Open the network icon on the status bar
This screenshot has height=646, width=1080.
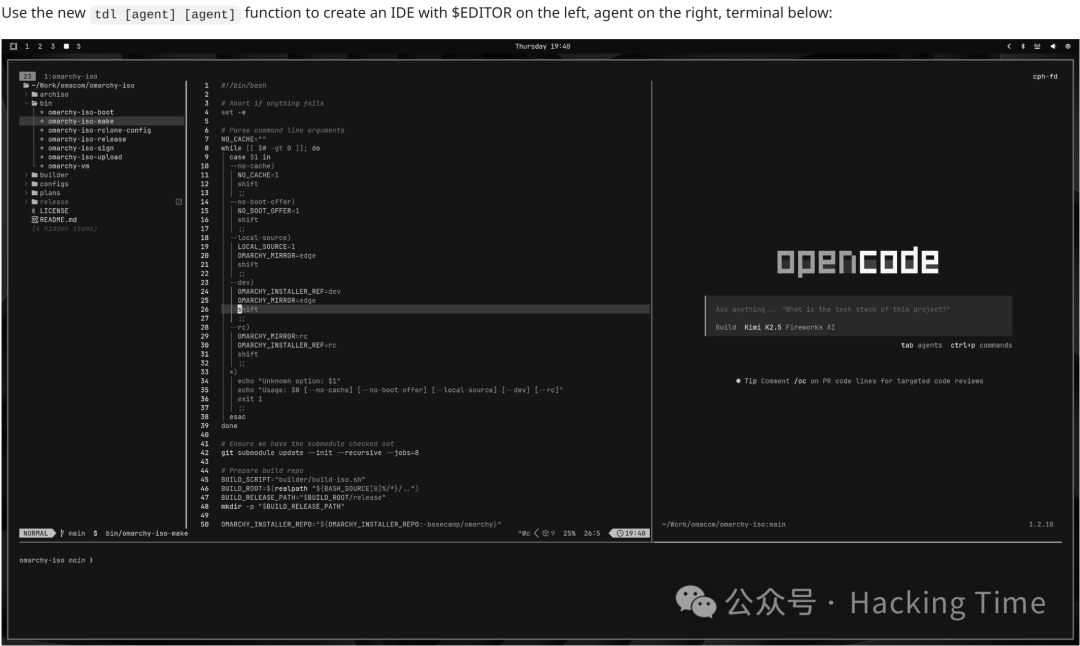pyautogui.click(x=1037, y=46)
